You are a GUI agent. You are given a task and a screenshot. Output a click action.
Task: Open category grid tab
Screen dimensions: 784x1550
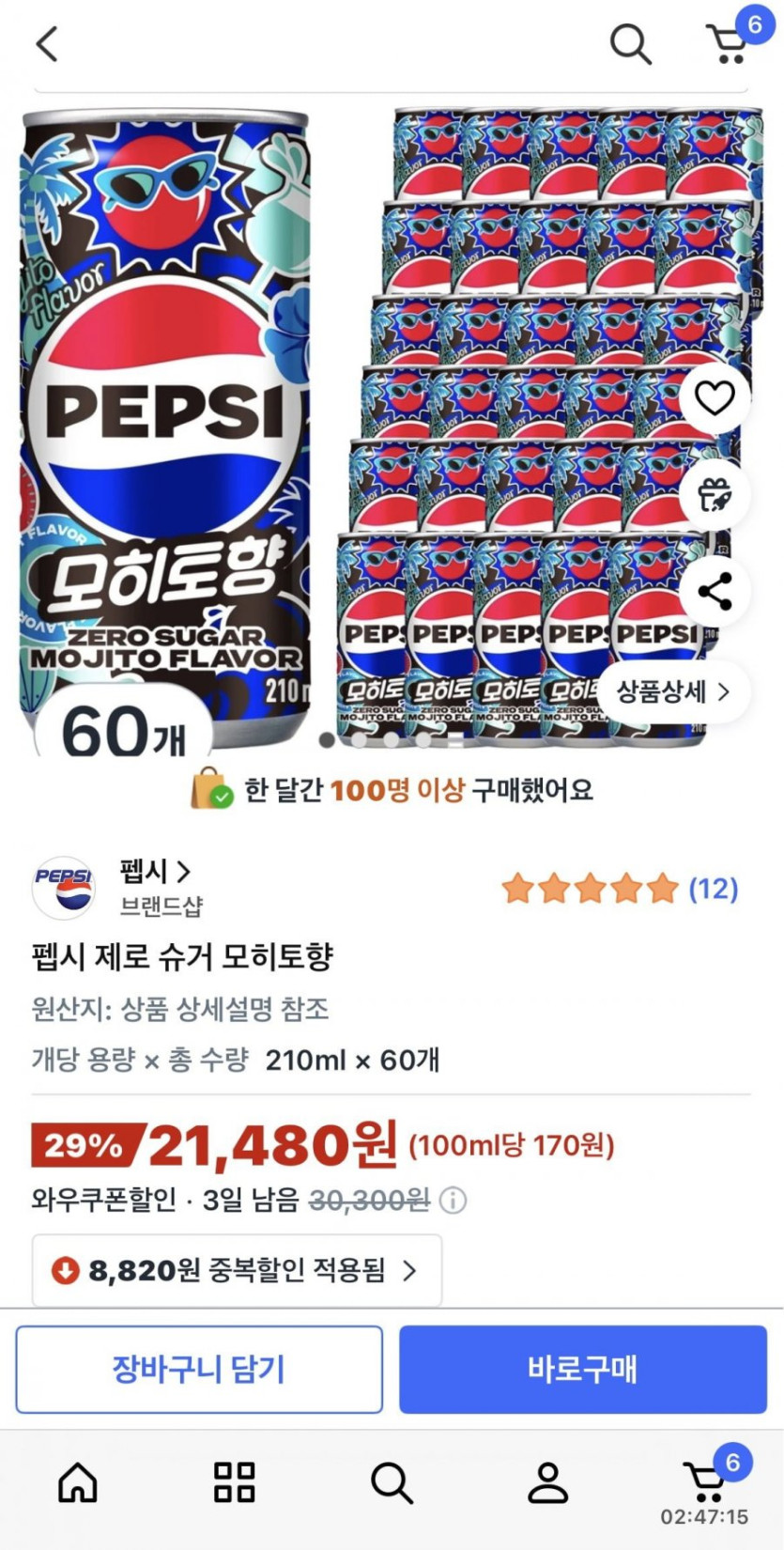point(235,1483)
